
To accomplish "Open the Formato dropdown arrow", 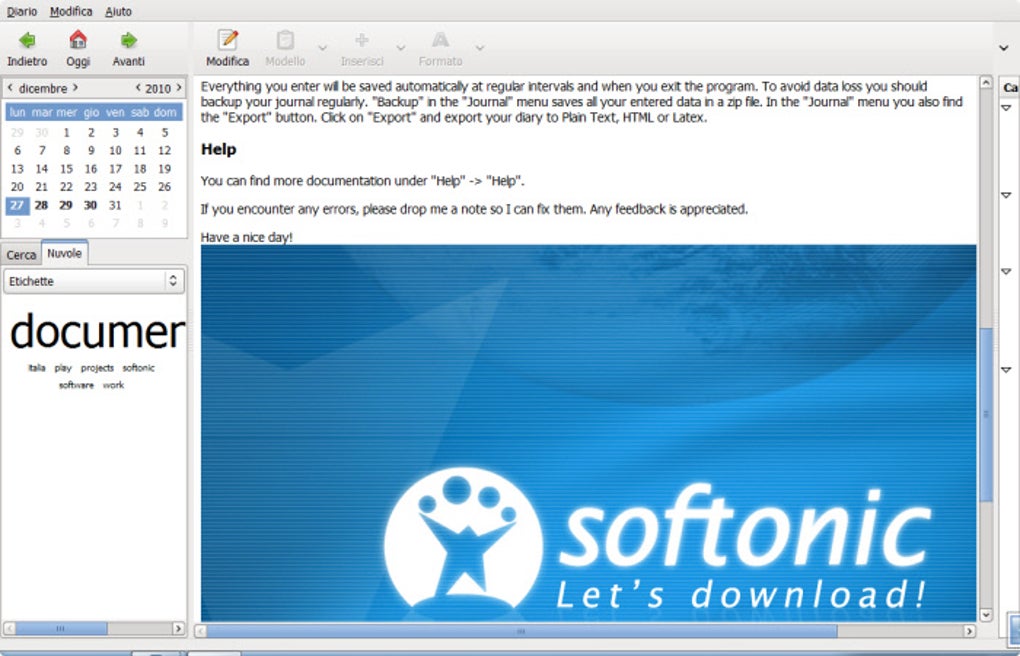I will click(x=479, y=48).
